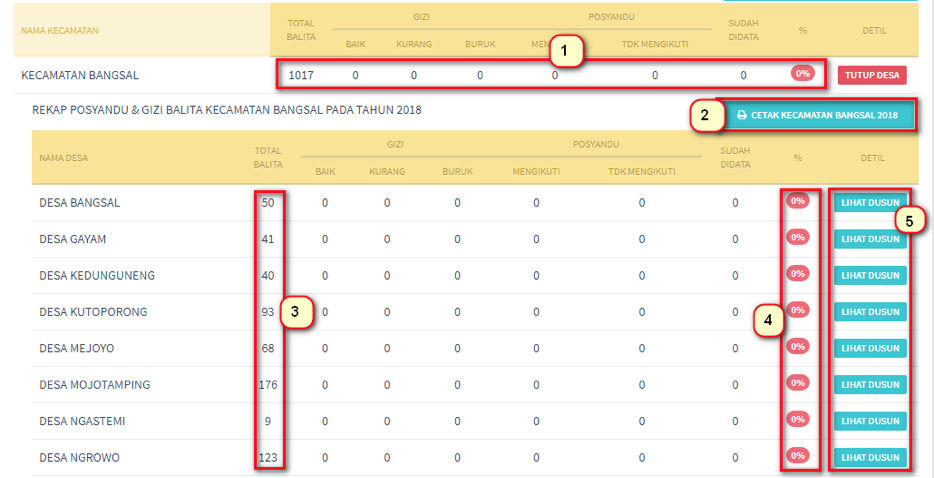The width and height of the screenshot is (934, 478).
Task: Expand Desa Kutoporong with Lihat Dusun
Action: (869, 312)
